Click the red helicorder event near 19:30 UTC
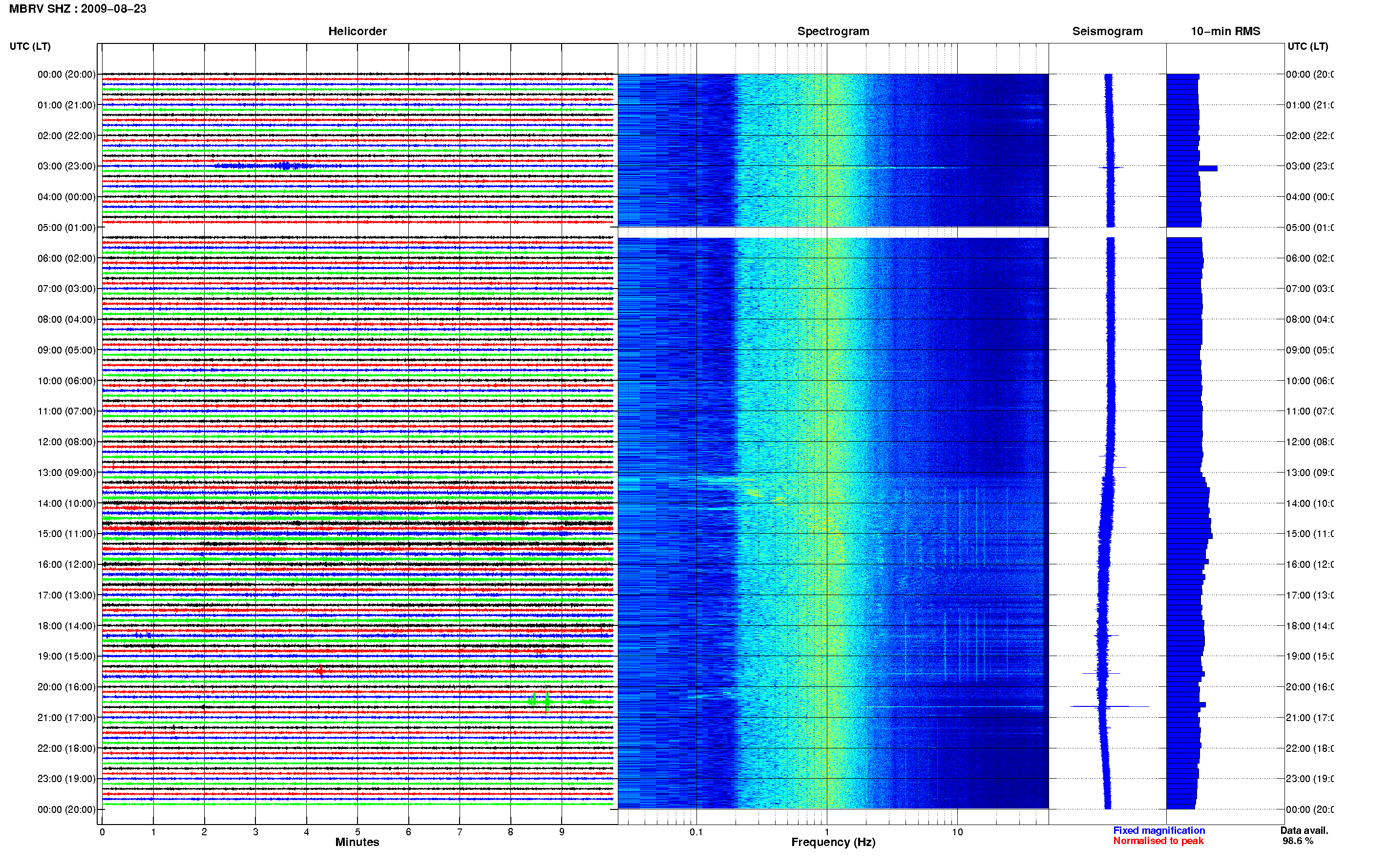1389x868 pixels. coord(320,670)
